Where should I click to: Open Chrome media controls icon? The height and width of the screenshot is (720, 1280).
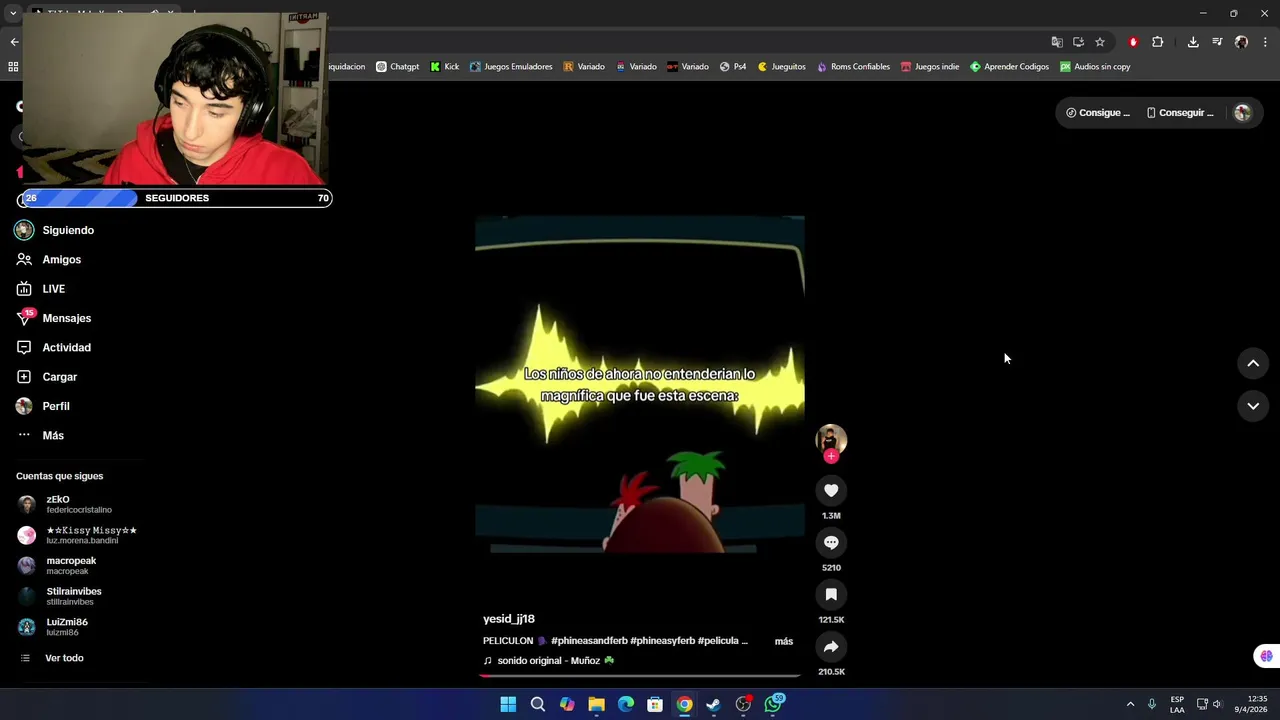[x=1217, y=42]
